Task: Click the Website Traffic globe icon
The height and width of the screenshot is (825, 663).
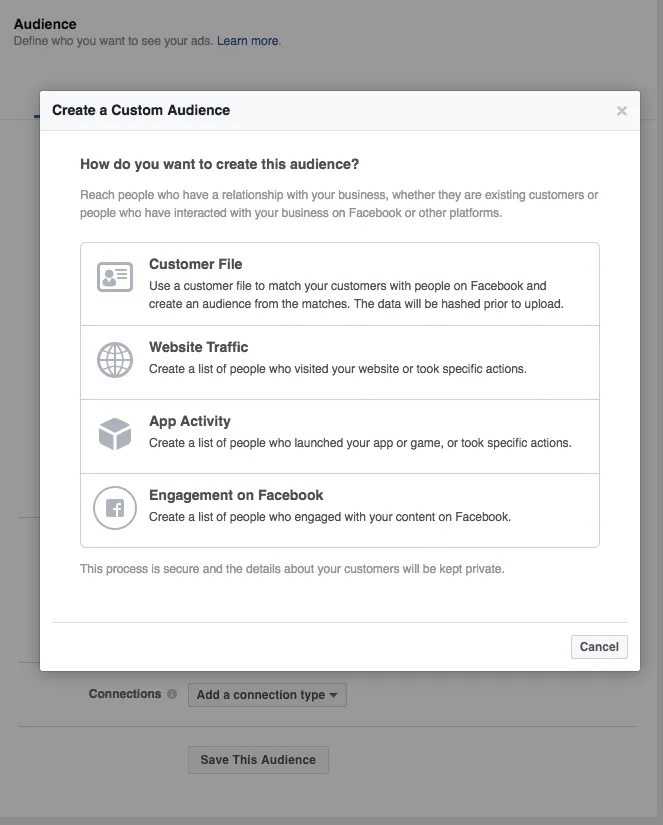Action: click(x=115, y=360)
